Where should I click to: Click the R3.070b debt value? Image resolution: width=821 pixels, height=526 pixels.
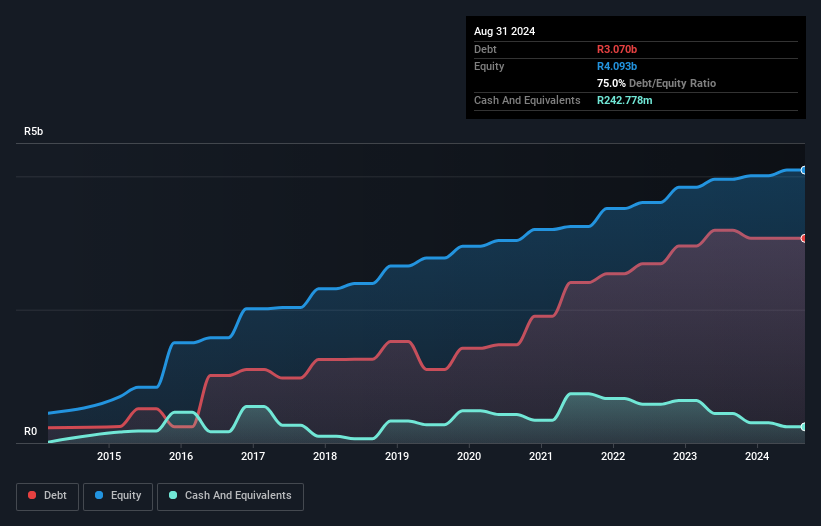(x=617, y=49)
